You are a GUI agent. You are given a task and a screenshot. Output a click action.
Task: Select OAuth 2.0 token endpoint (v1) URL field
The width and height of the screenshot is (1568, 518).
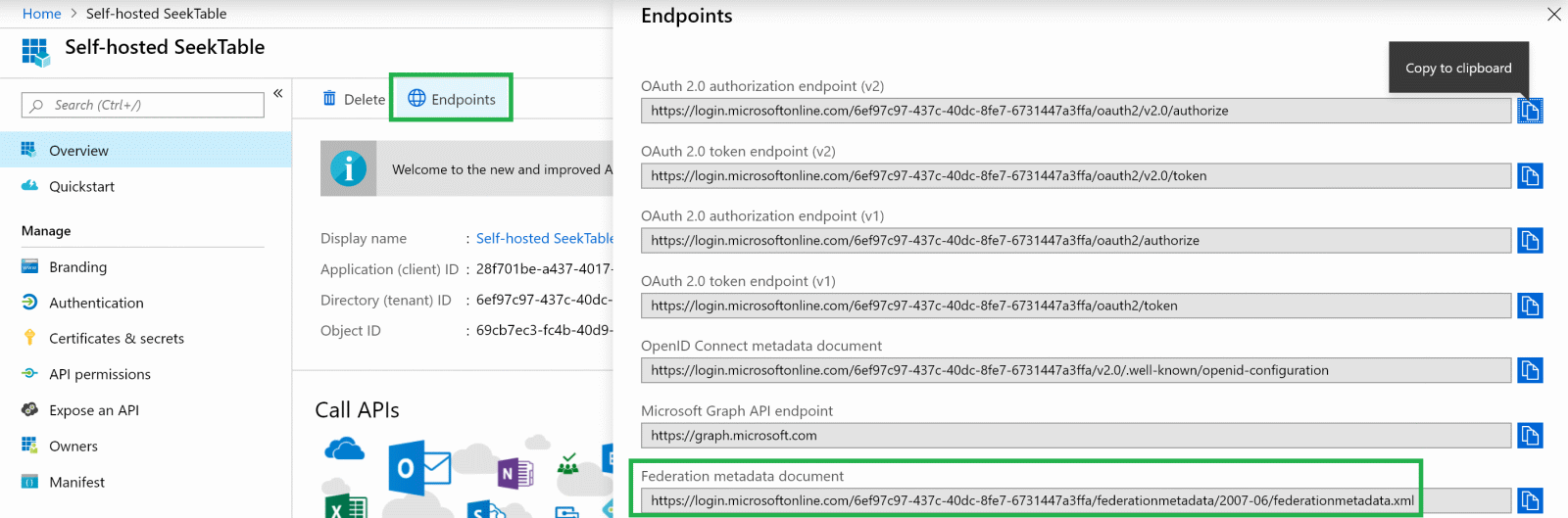(1076, 306)
